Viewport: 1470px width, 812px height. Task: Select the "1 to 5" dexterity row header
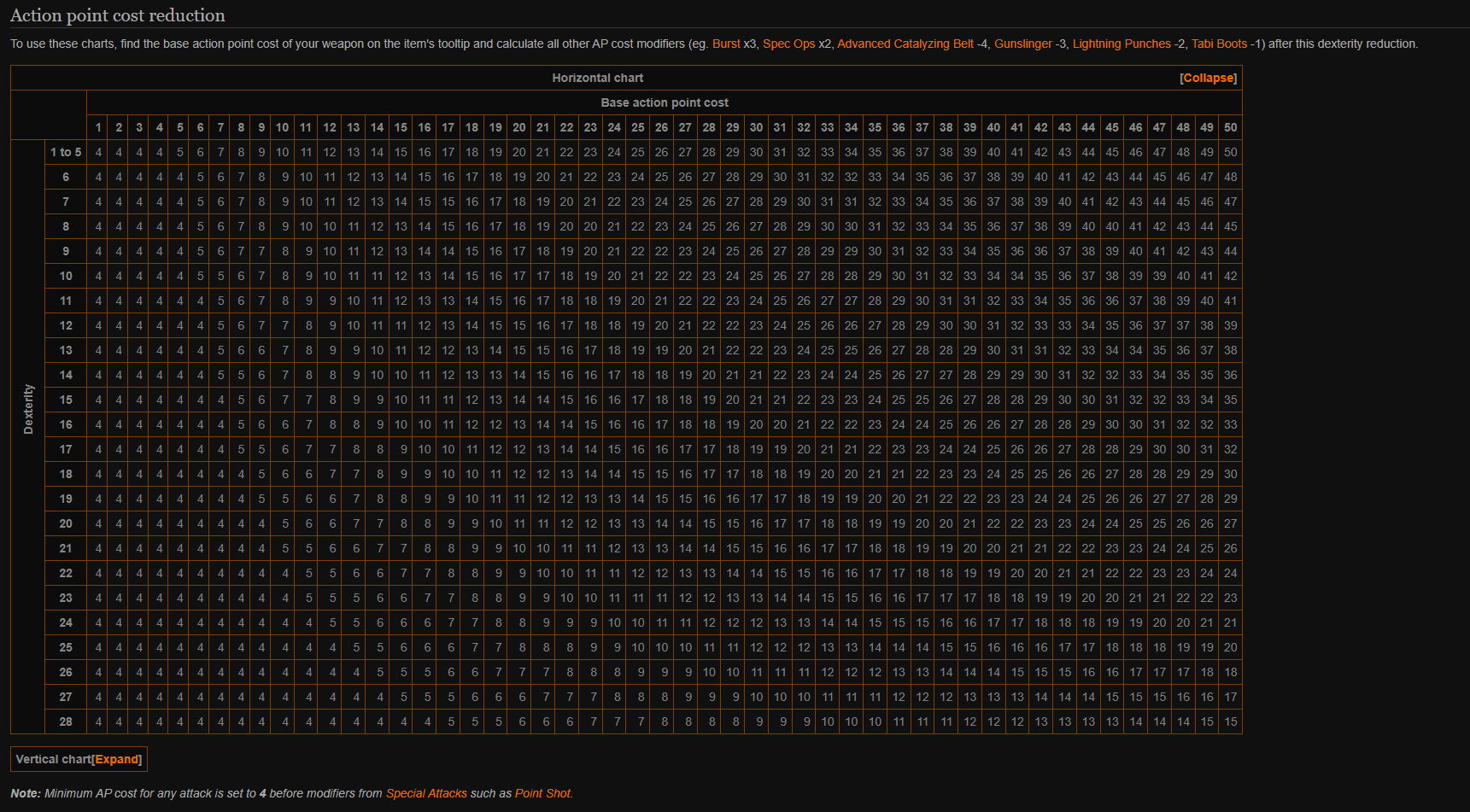[66, 152]
